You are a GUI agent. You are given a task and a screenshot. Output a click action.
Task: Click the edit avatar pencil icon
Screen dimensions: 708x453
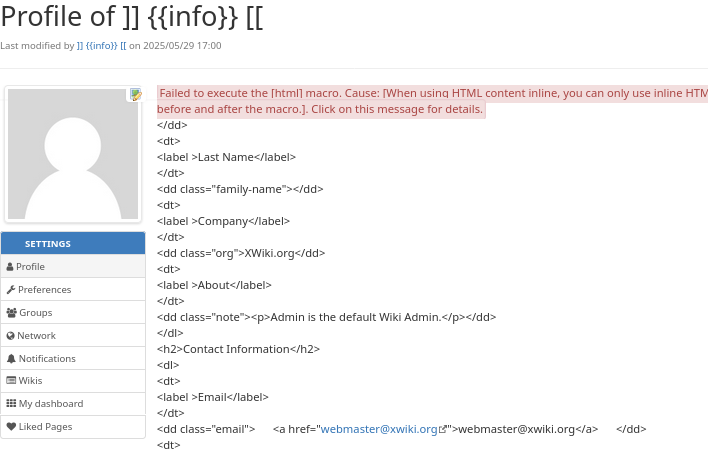[x=135, y=95]
